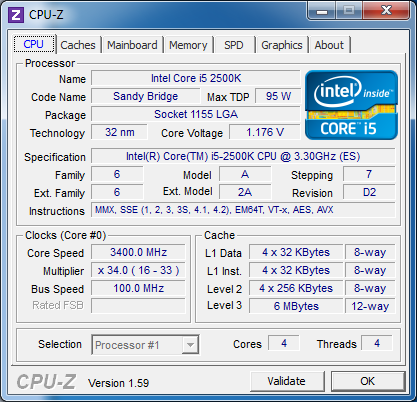This screenshot has height=402, width=417.
Task: Open the Processor #1 selection dropdown arrow
Action: [190, 345]
